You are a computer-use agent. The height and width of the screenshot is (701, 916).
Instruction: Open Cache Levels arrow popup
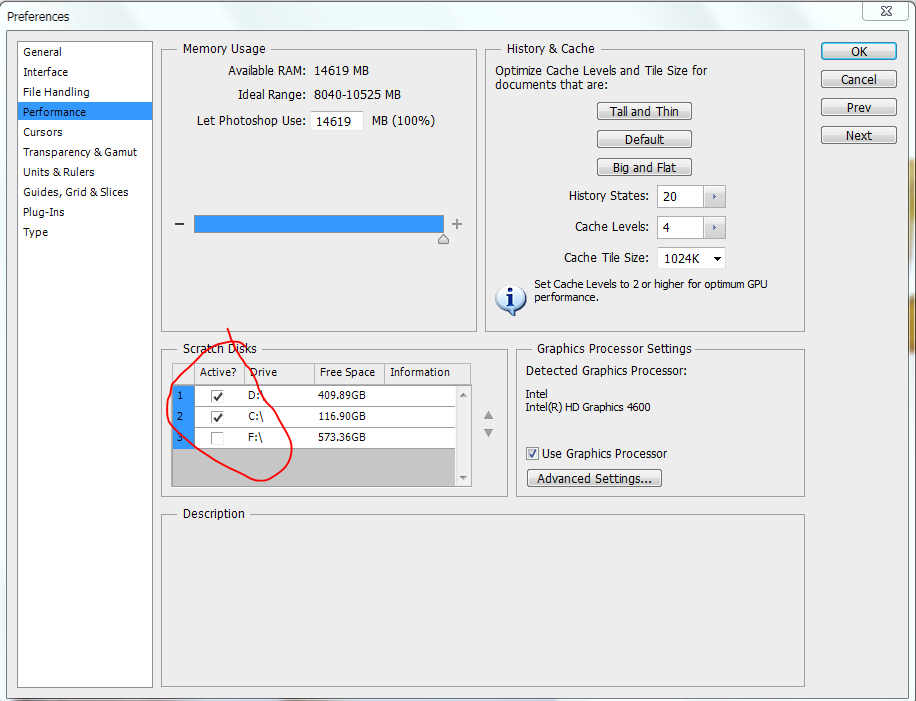[x=714, y=228]
